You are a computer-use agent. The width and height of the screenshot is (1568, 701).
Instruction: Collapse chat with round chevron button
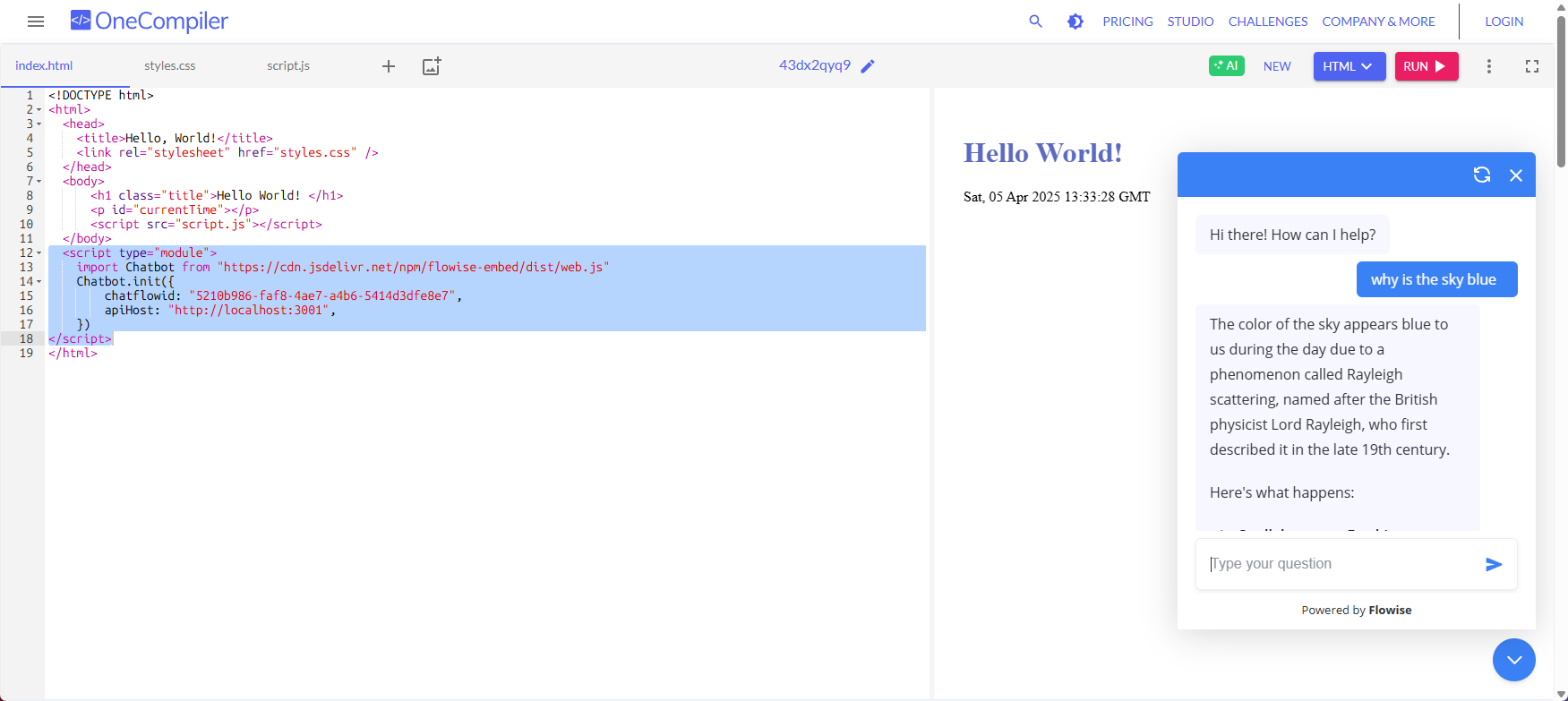click(1514, 660)
